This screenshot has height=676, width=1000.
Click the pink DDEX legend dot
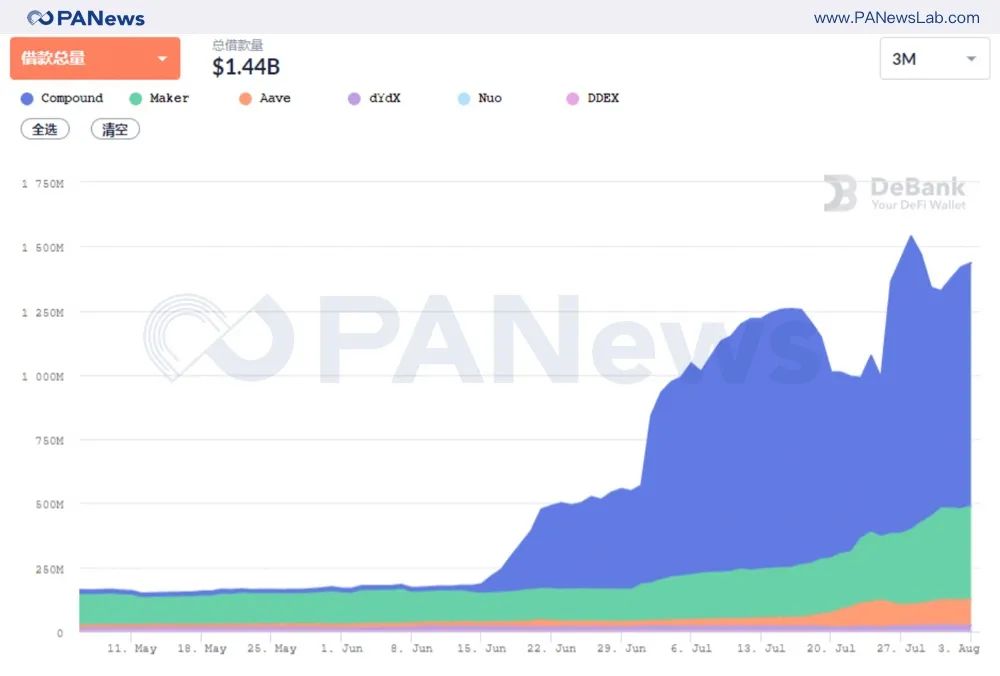coord(573,99)
